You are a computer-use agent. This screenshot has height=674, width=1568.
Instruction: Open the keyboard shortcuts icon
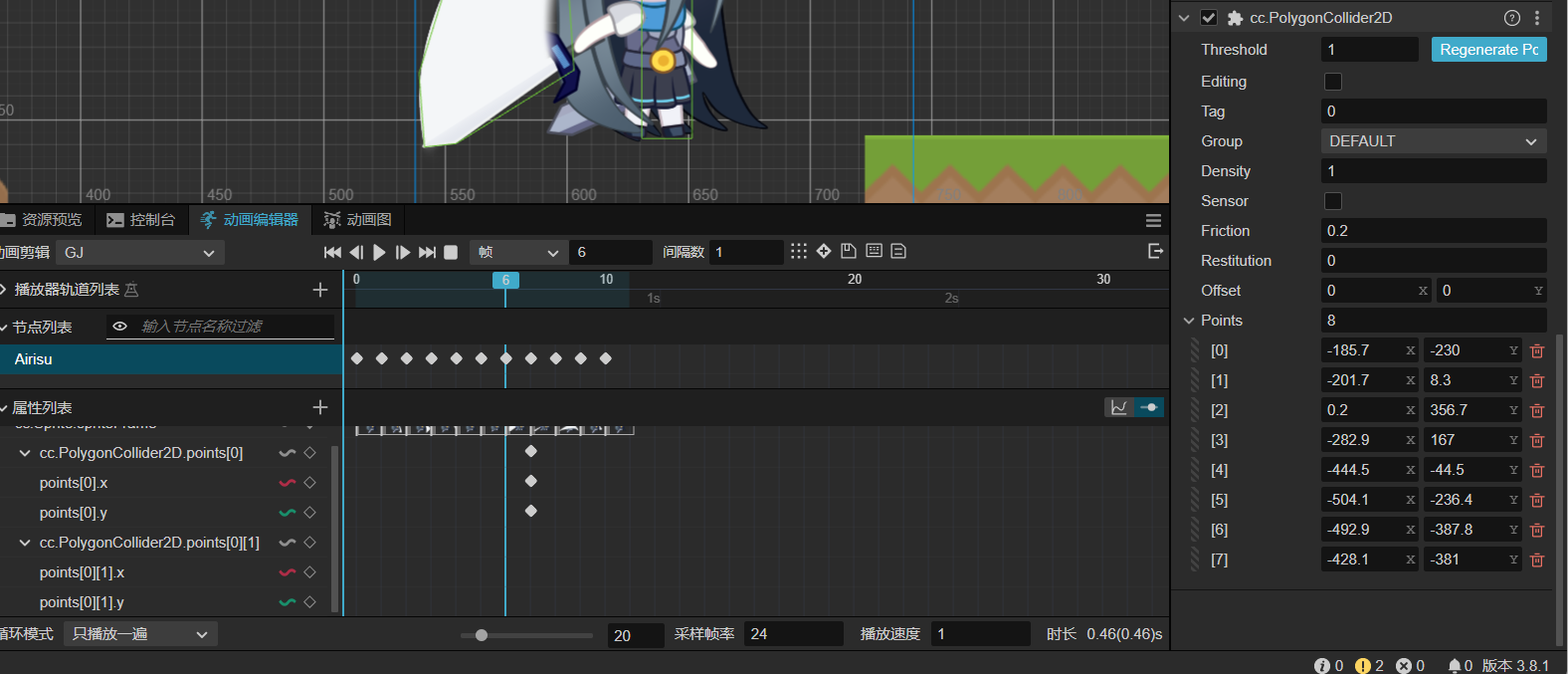pyautogui.click(x=874, y=251)
